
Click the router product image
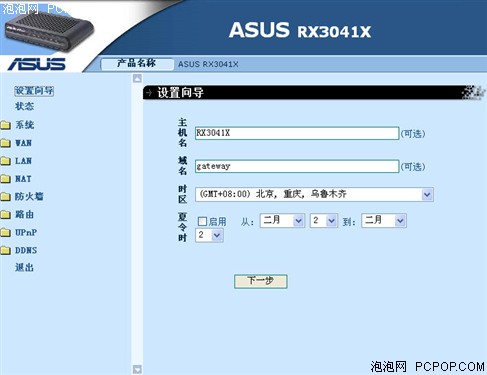tap(49, 31)
